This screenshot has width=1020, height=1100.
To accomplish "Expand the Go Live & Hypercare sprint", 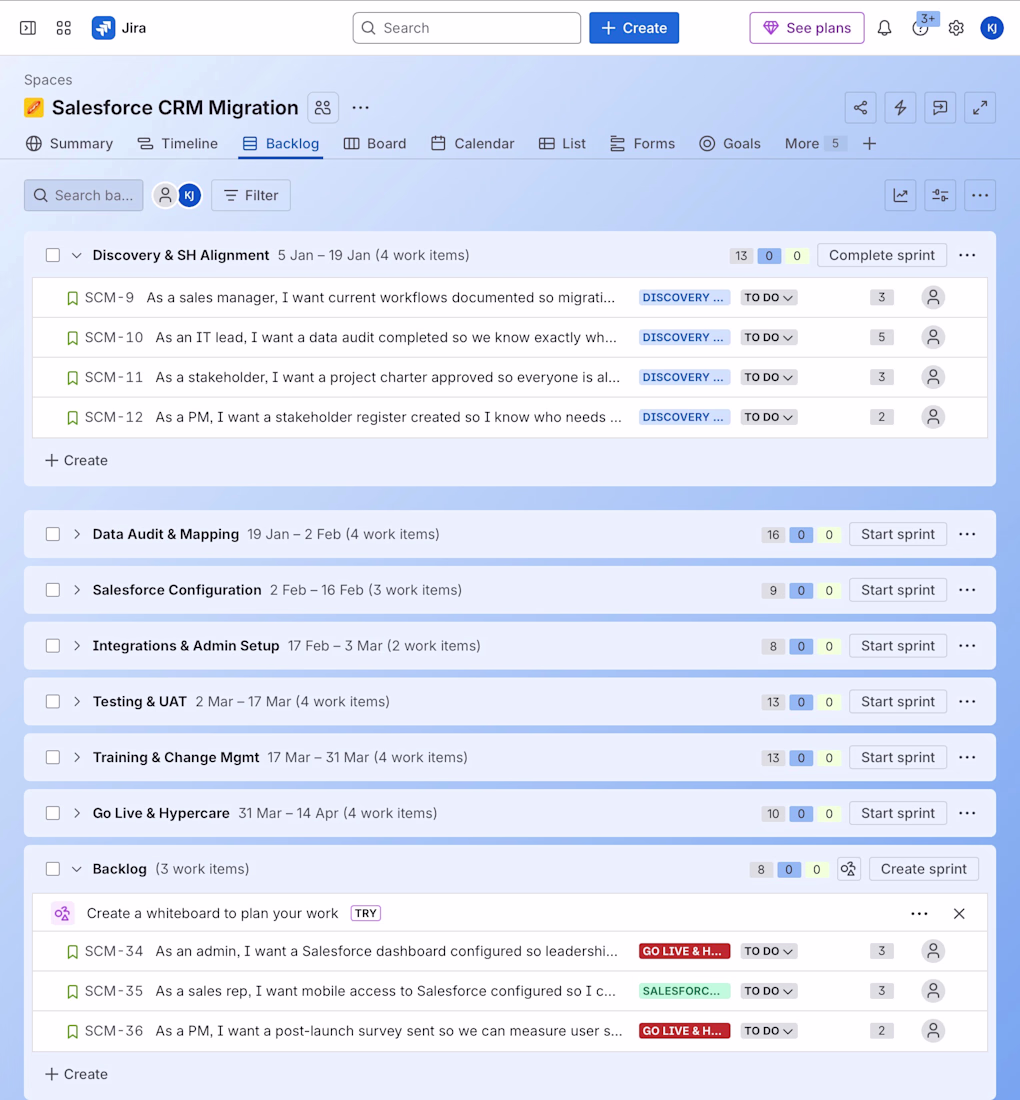I will click(76, 813).
